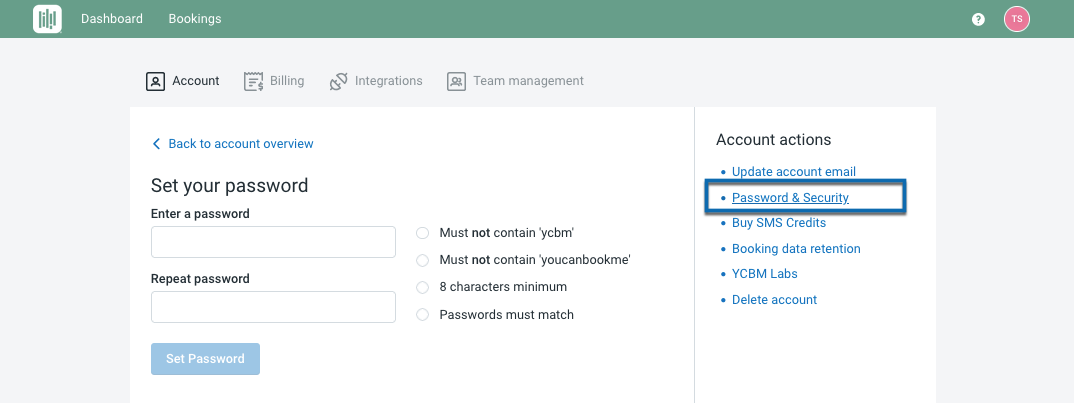Click the Billing invoice icon

point(254,81)
